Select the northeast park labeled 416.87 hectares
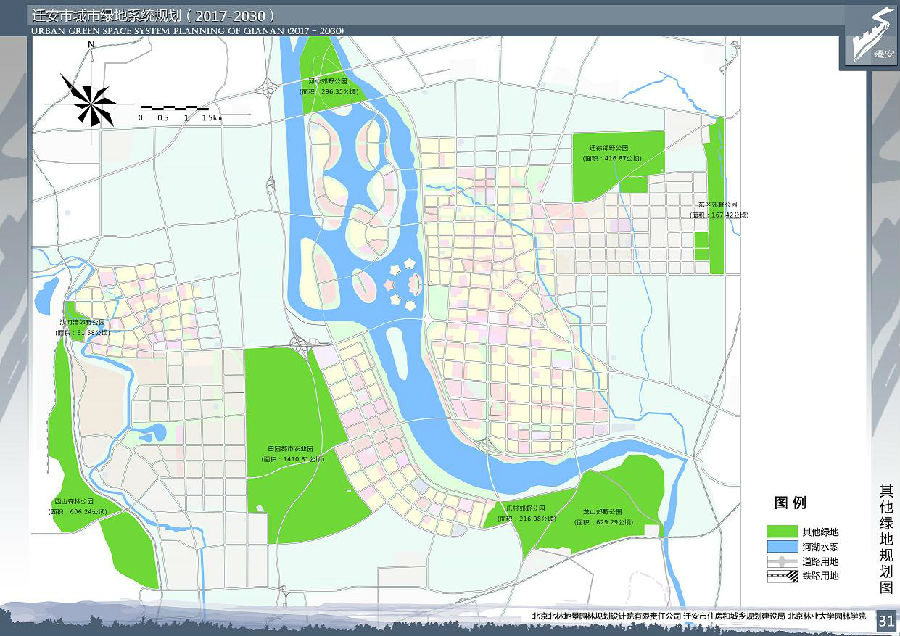The image size is (900, 636). tap(618, 165)
